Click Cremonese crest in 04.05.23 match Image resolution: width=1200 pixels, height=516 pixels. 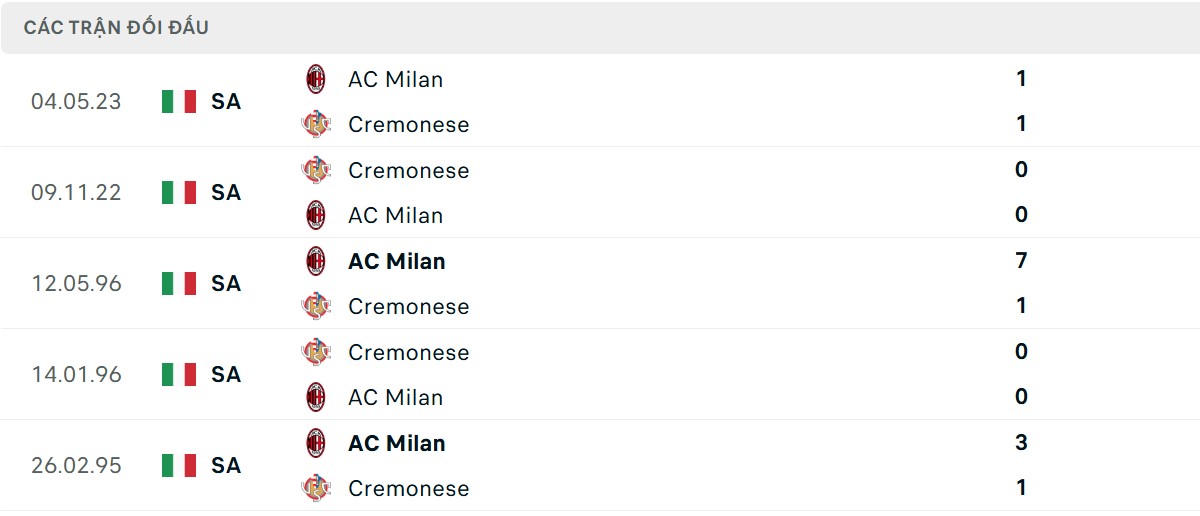click(x=316, y=124)
